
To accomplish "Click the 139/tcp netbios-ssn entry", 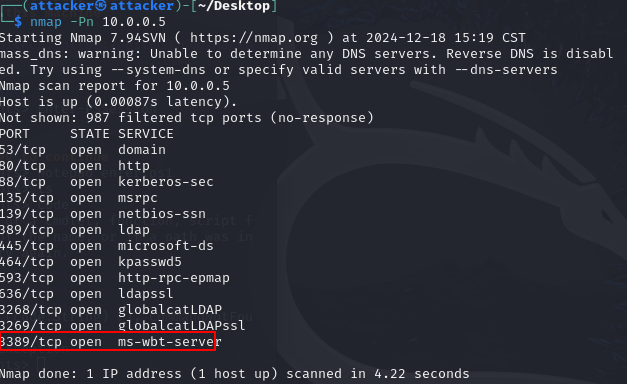I will click(x=103, y=214).
